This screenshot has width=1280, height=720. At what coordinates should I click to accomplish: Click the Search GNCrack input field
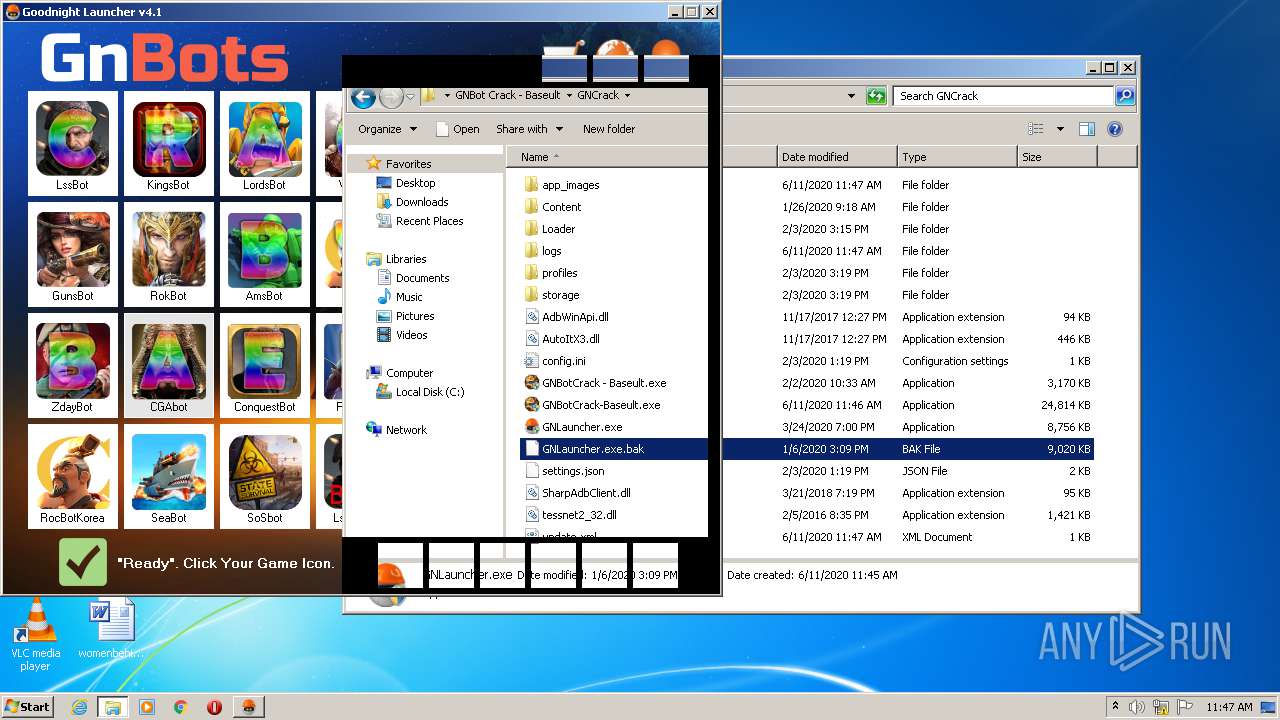(1003, 96)
